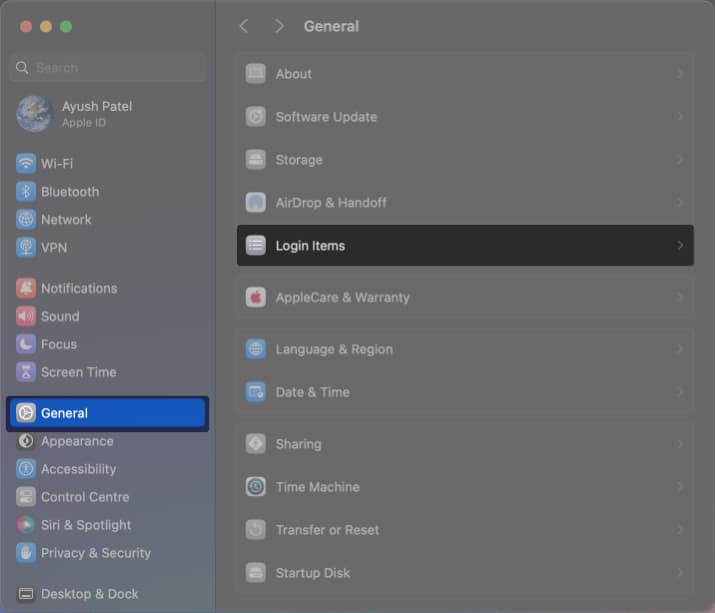This screenshot has height=613, width=715.
Task: Open Login Items text label
Action: point(310,245)
